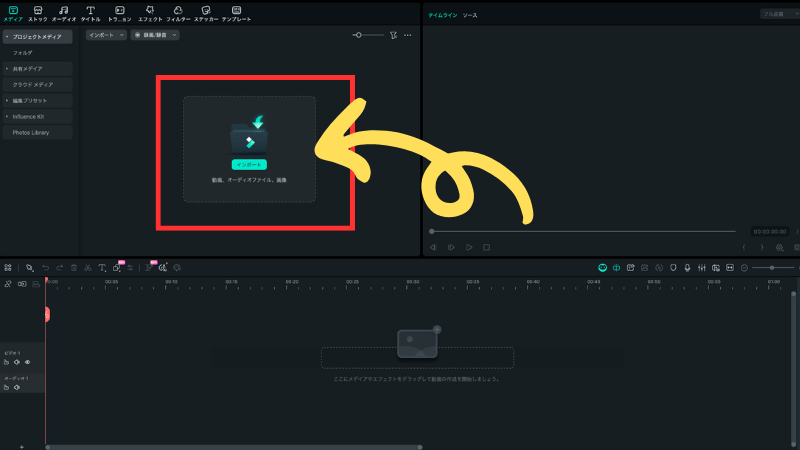Select the フォルダ folder entry
Screen dimensions: 800x450
point(22,53)
